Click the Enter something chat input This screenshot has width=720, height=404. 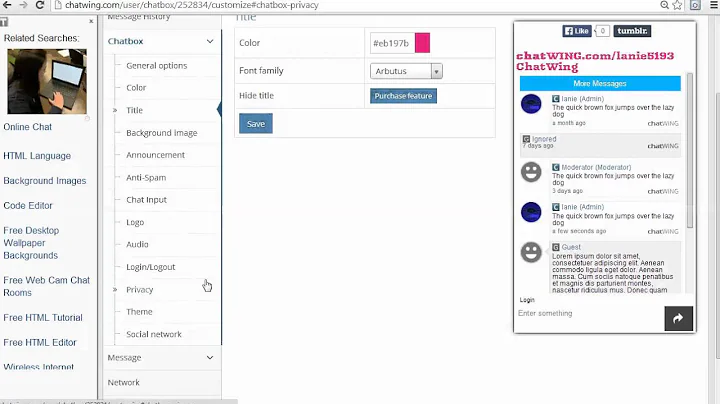(x=591, y=314)
